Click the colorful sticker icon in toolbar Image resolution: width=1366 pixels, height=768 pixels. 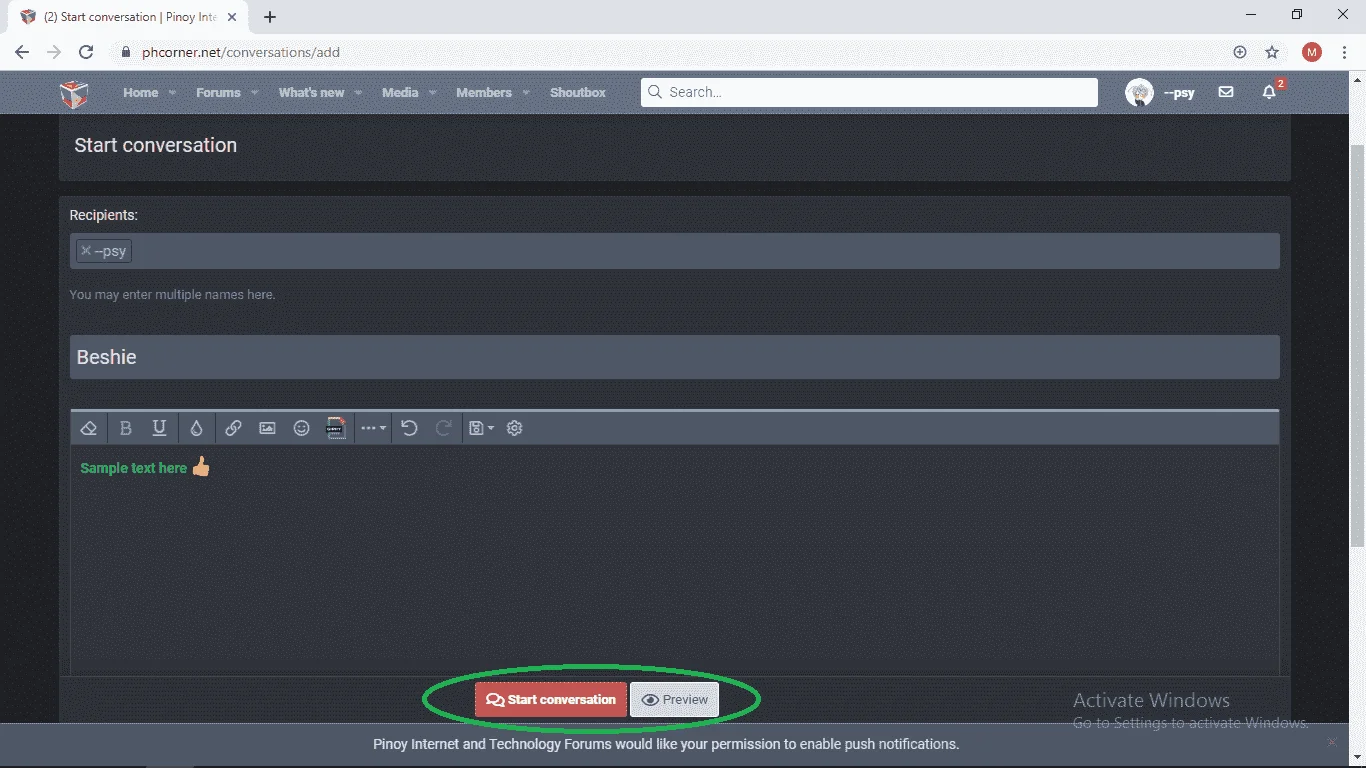336,428
